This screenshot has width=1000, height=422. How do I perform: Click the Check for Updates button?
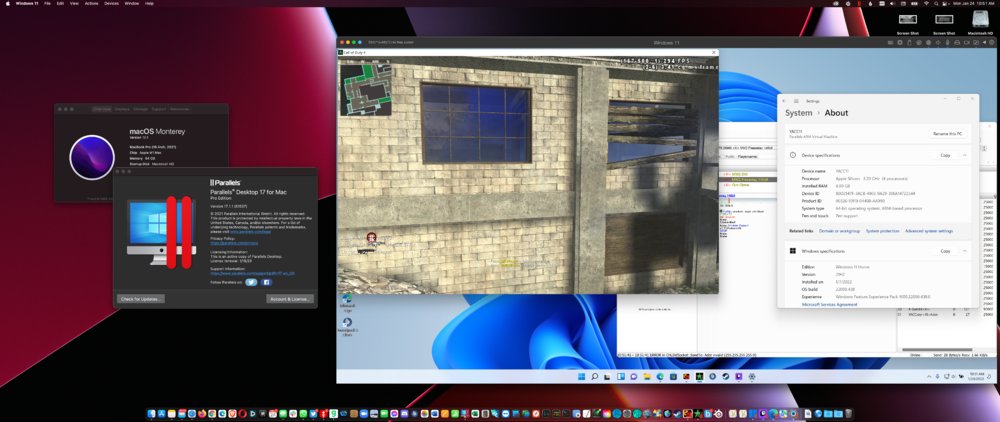click(x=141, y=298)
